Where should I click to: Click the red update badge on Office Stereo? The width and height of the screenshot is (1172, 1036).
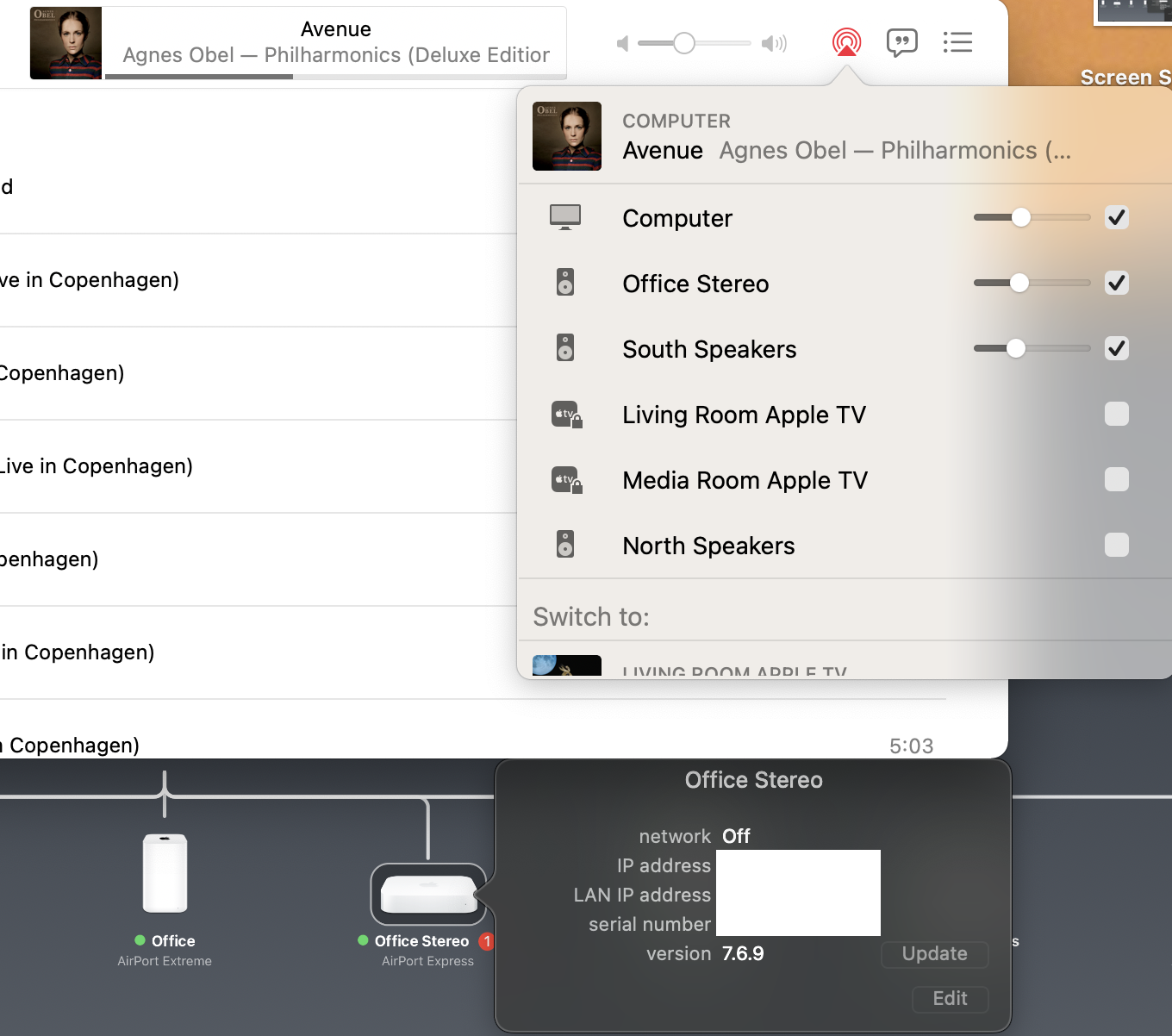(x=487, y=941)
